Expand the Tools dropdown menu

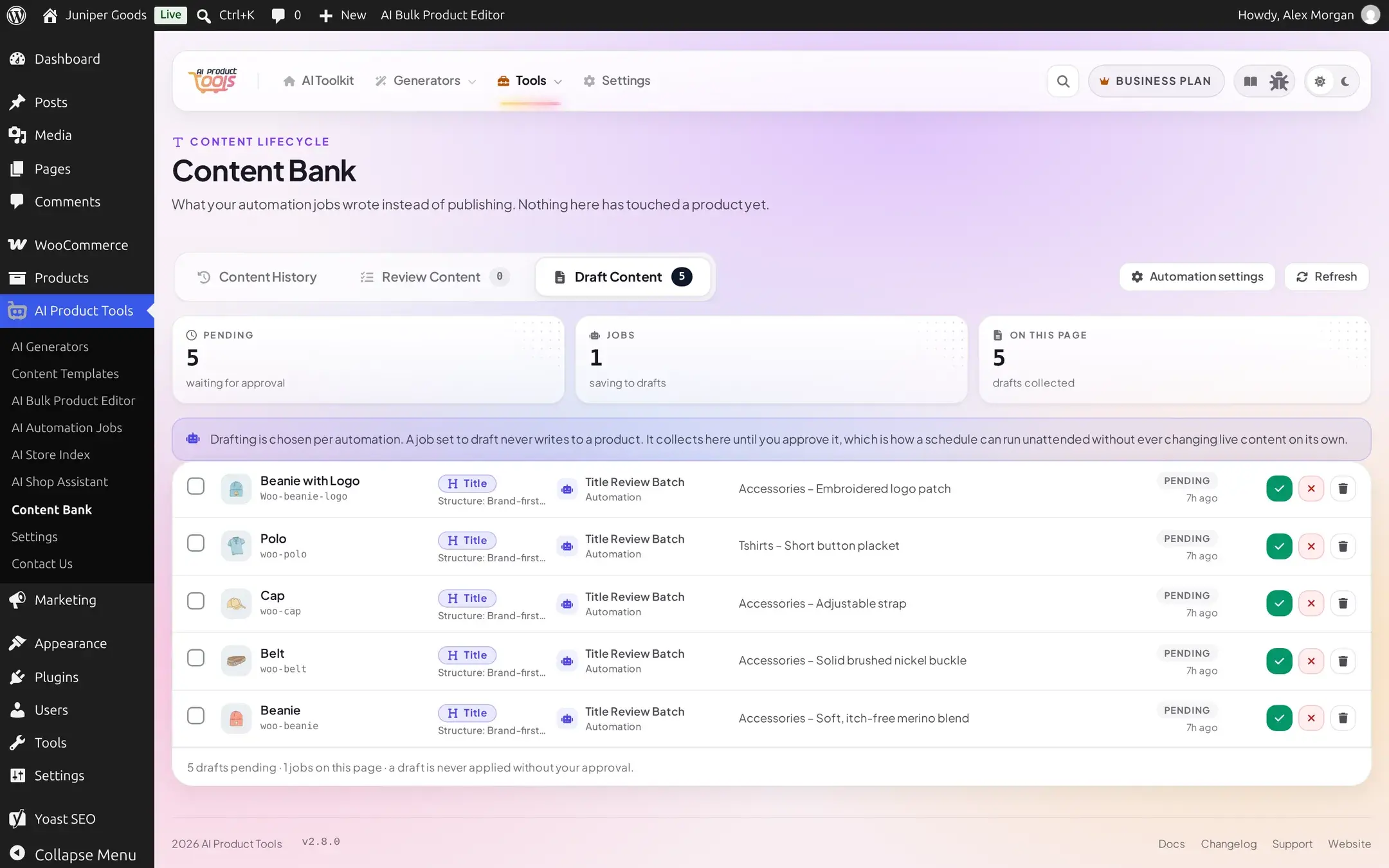(x=530, y=81)
